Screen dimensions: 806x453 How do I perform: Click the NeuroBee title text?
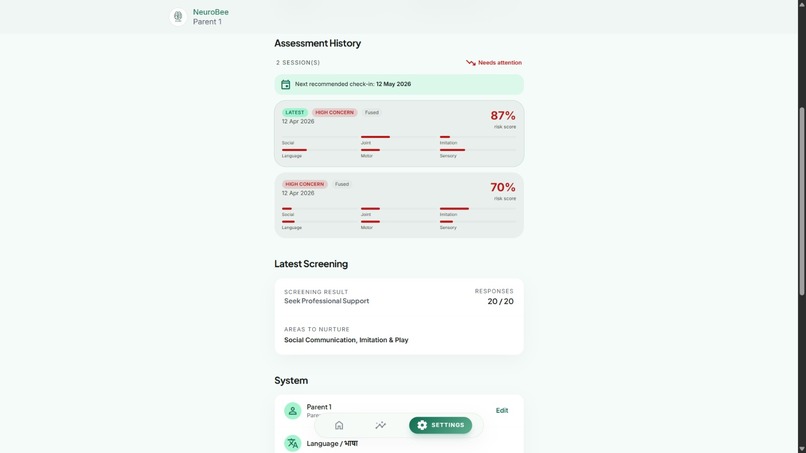211,12
